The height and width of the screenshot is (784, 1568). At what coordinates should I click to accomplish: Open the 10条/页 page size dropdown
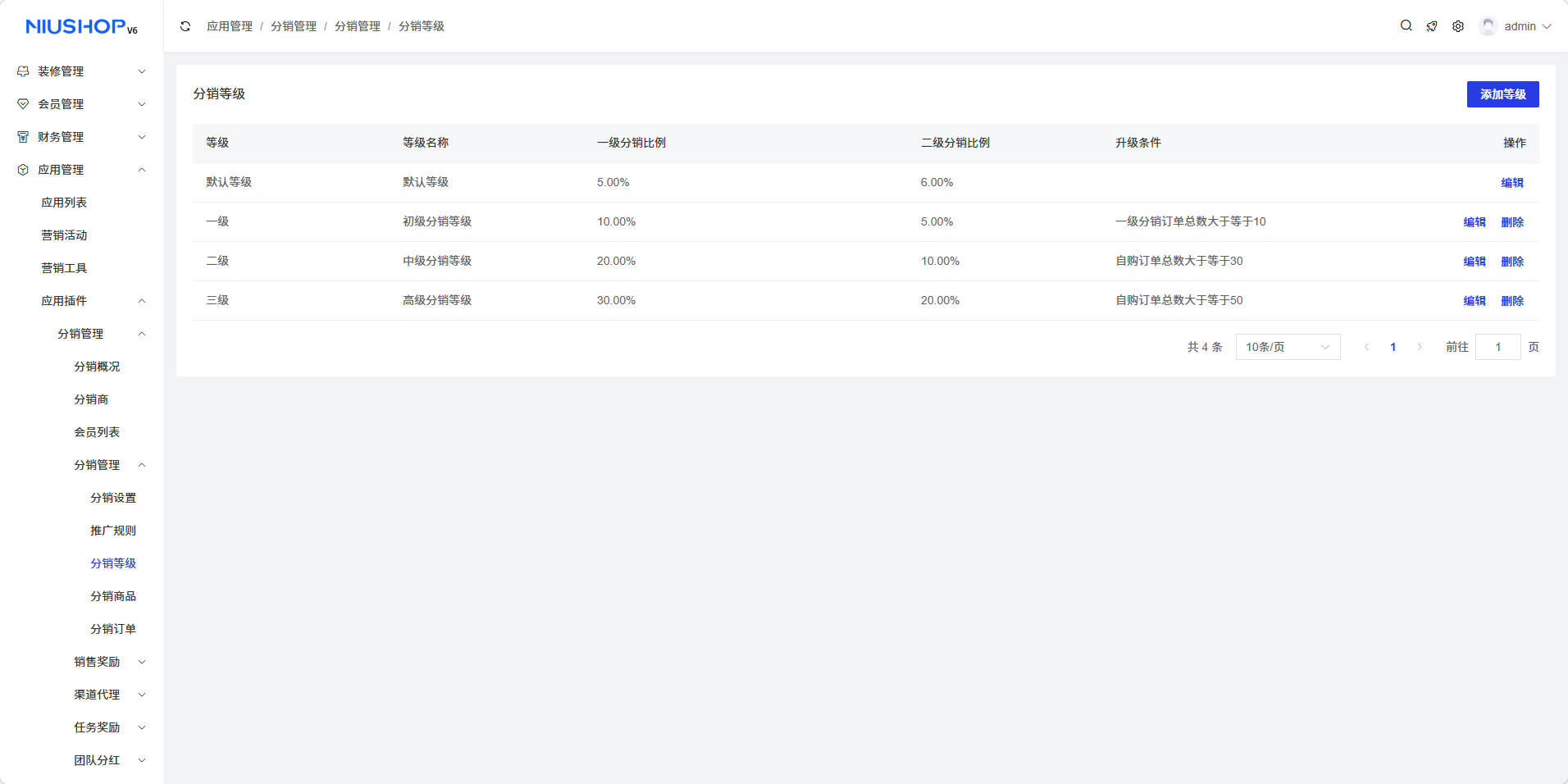coord(1288,347)
